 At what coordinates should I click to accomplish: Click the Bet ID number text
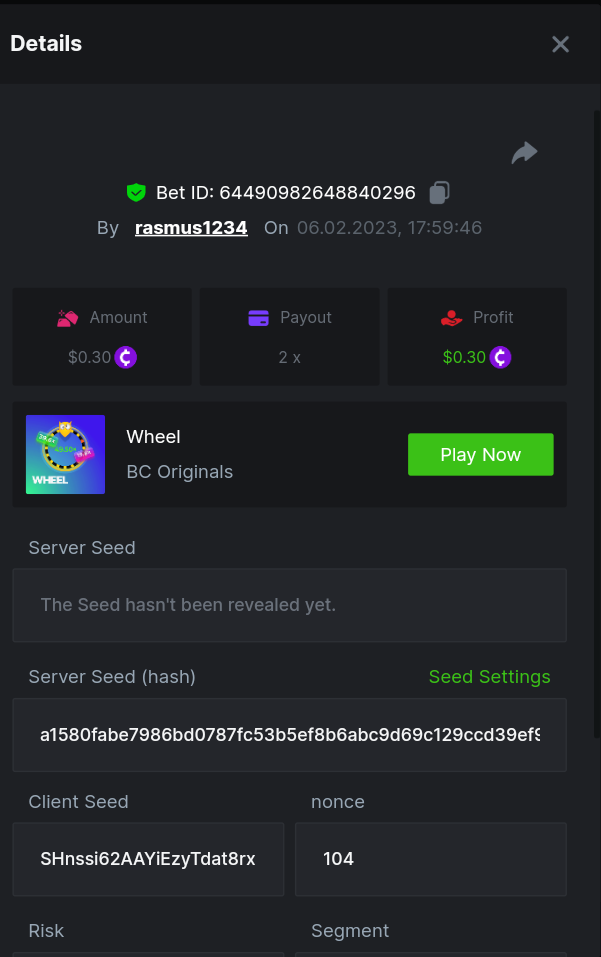coord(317,193)
